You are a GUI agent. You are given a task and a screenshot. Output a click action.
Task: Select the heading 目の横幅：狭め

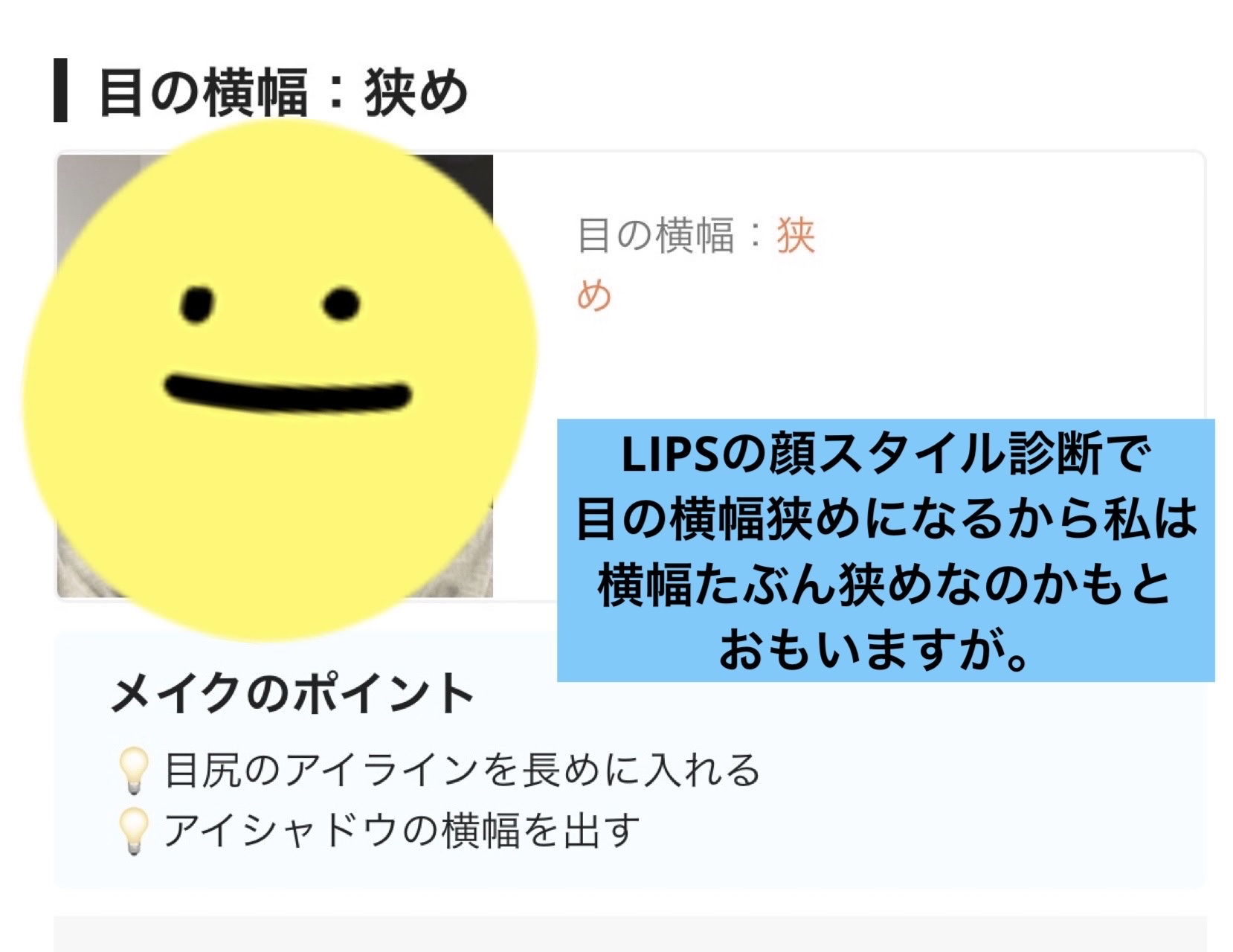(283, 91)
